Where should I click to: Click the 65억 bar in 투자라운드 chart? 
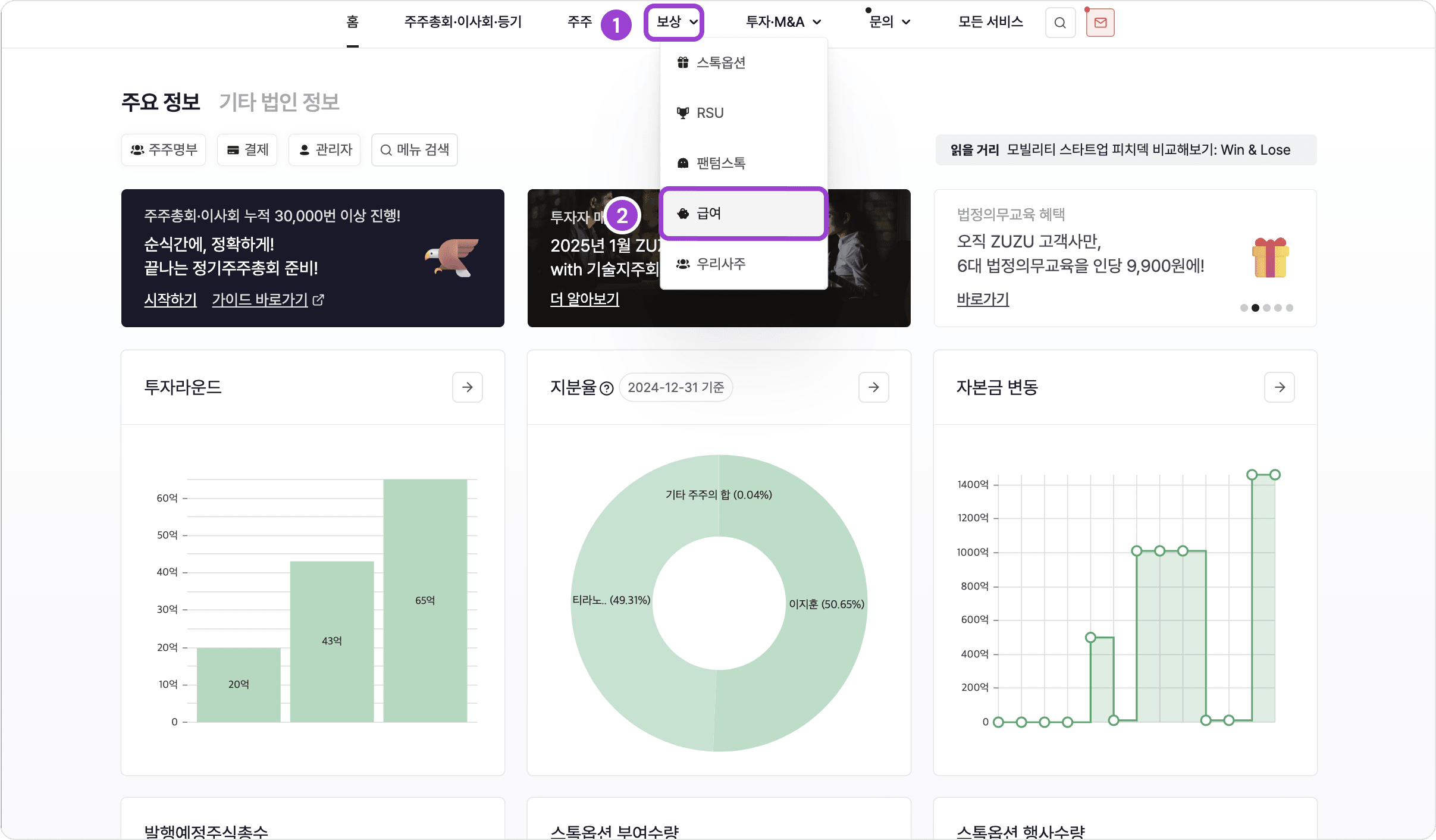click(x=425, y=600)
